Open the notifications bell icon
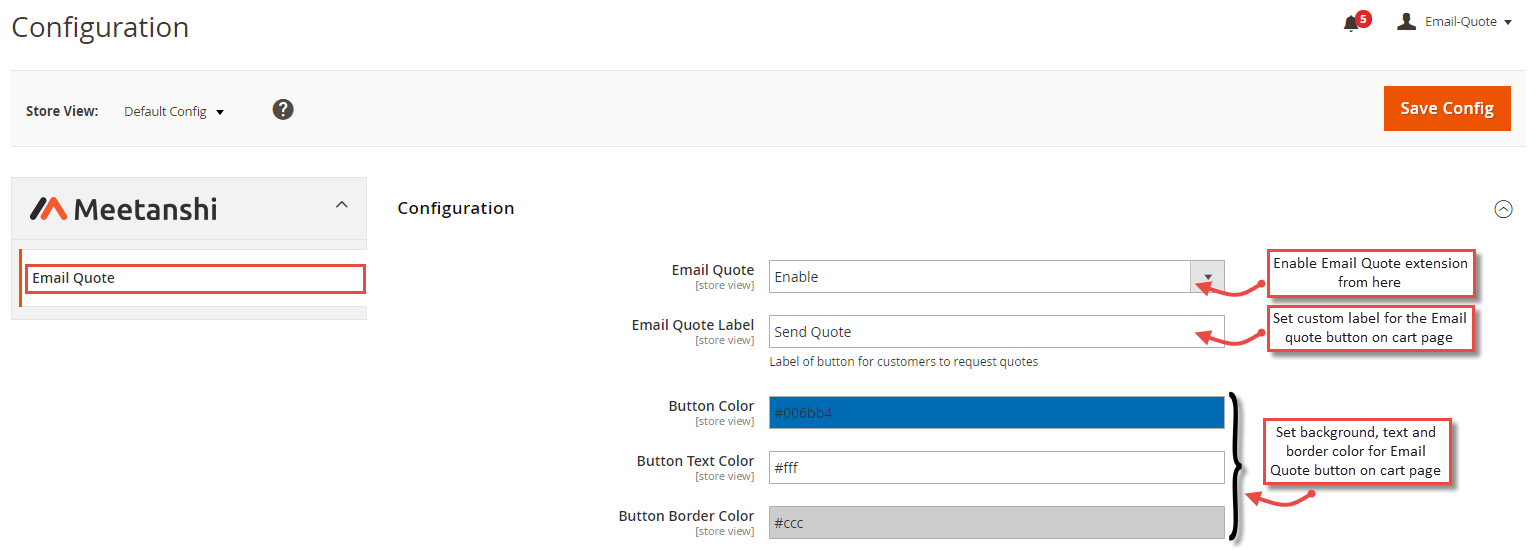 coord(1350,24)
